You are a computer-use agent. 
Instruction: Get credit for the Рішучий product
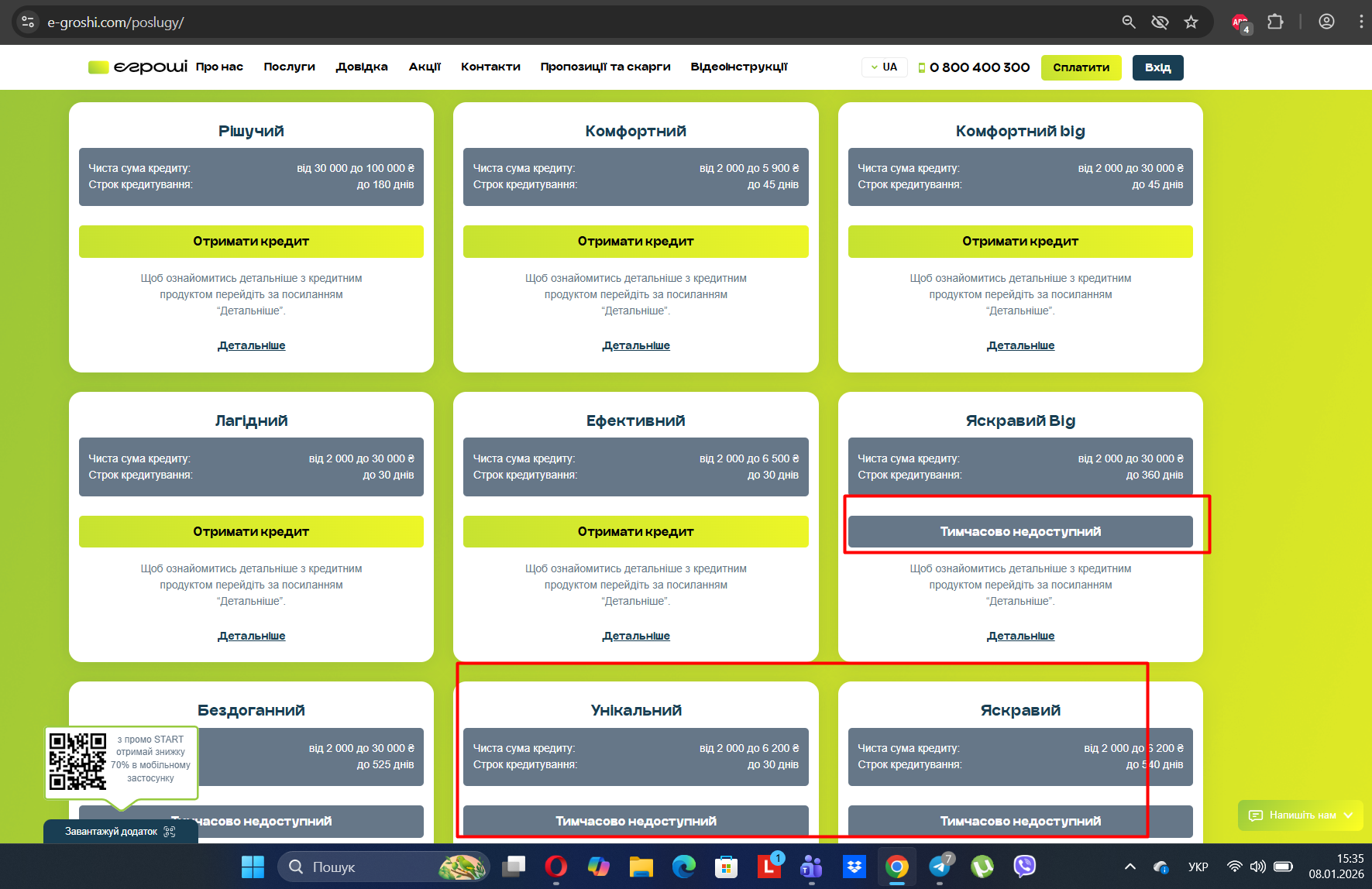pyautogui.click(x=251, y=242)
